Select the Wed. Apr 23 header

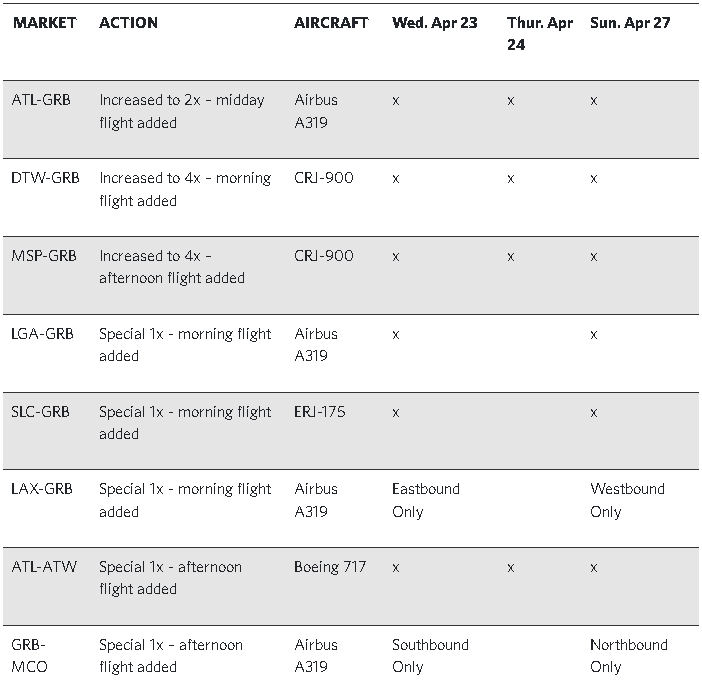click(x=435, y=23)
